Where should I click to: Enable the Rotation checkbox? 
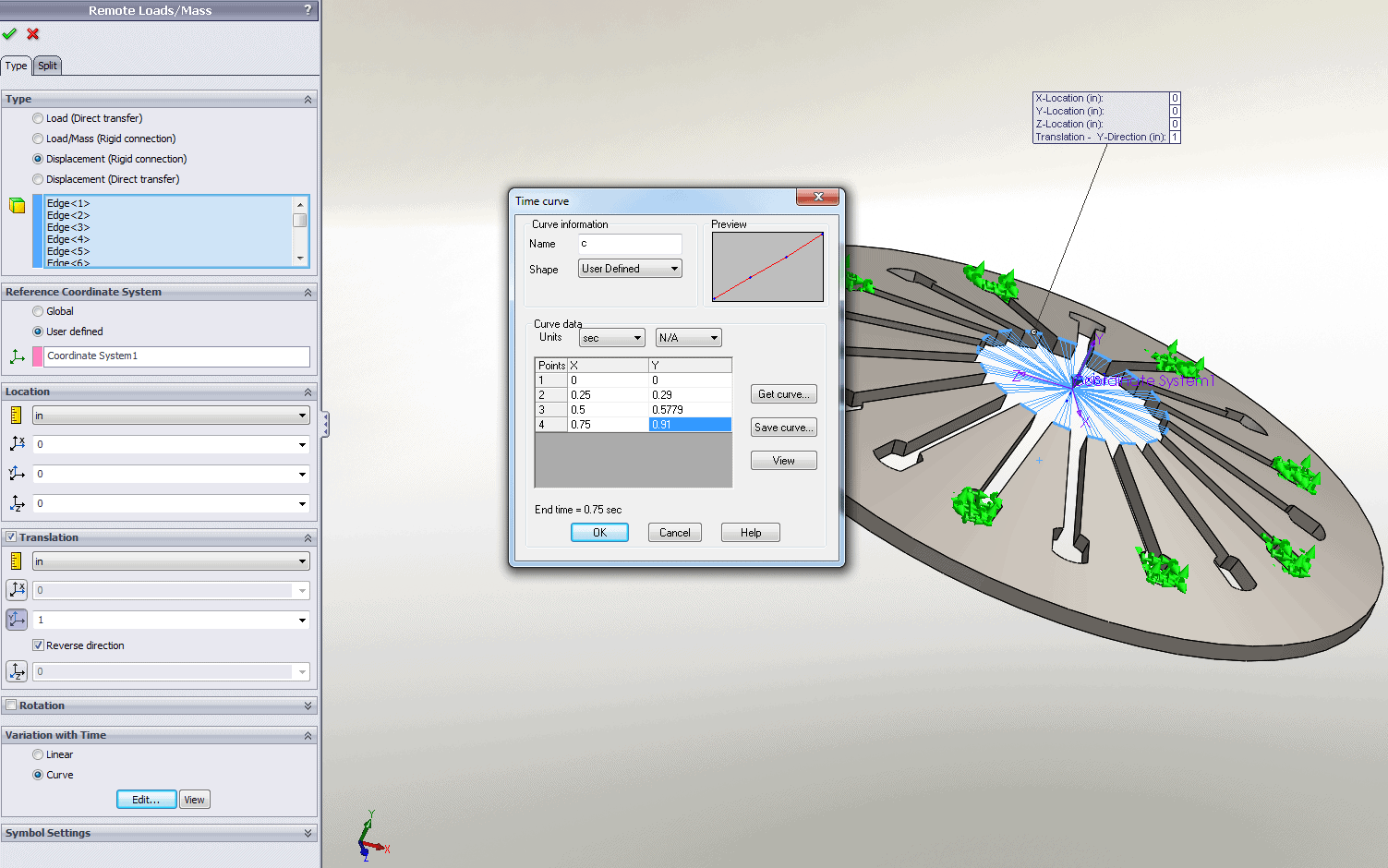[x=11, y=705]
